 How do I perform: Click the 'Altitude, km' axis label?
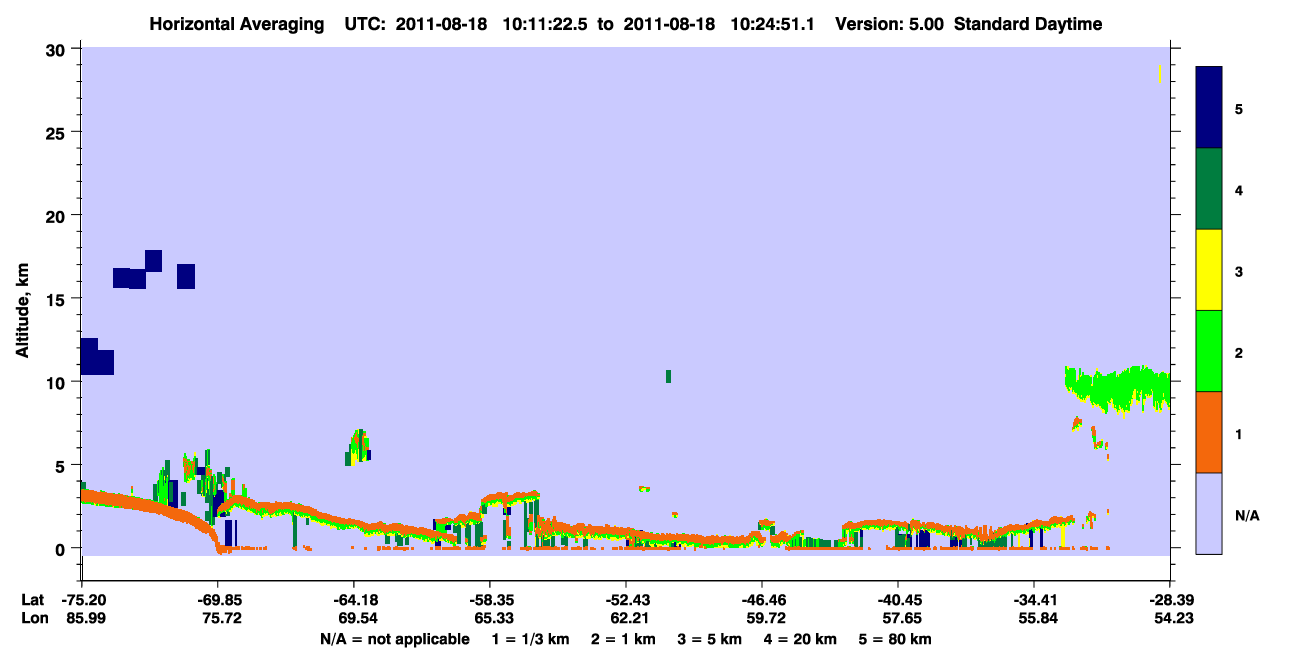22,312
